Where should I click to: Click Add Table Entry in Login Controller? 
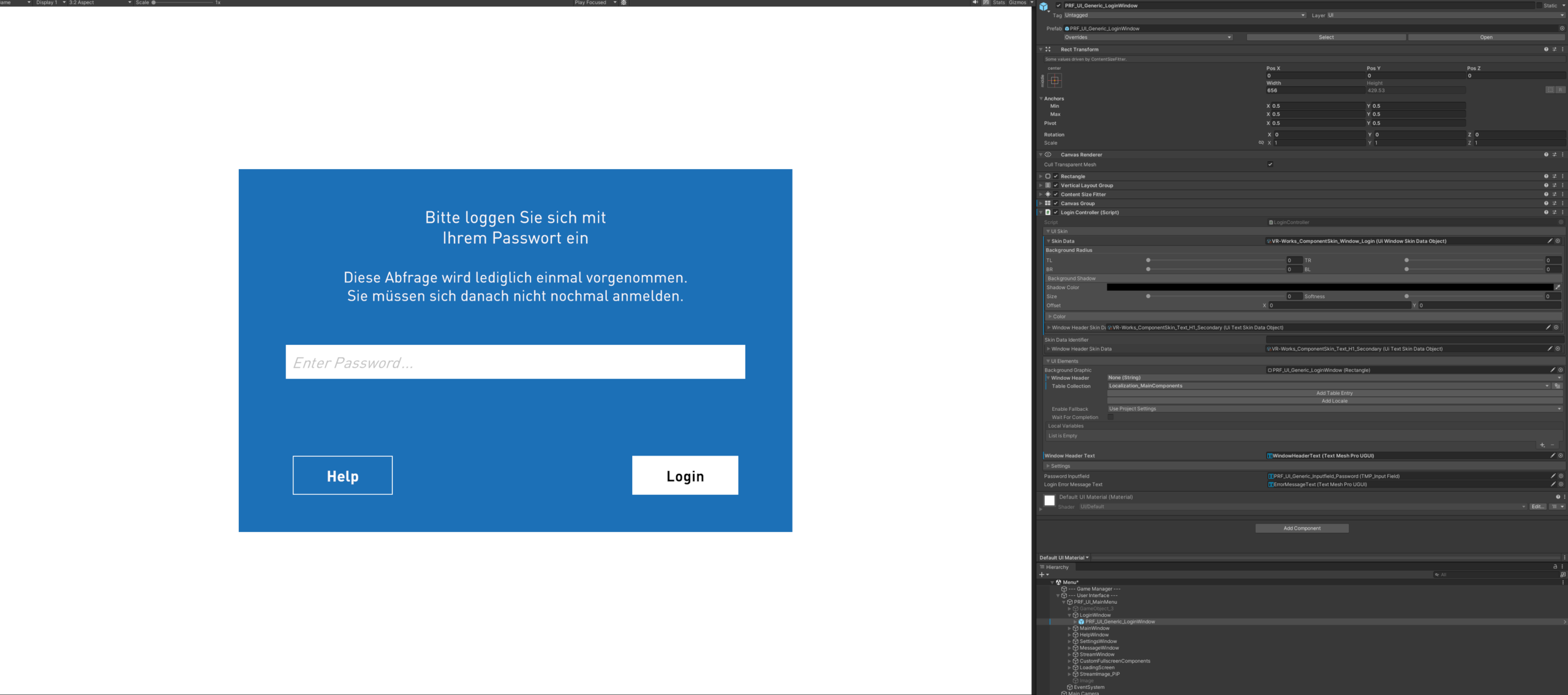(1335, 393)
